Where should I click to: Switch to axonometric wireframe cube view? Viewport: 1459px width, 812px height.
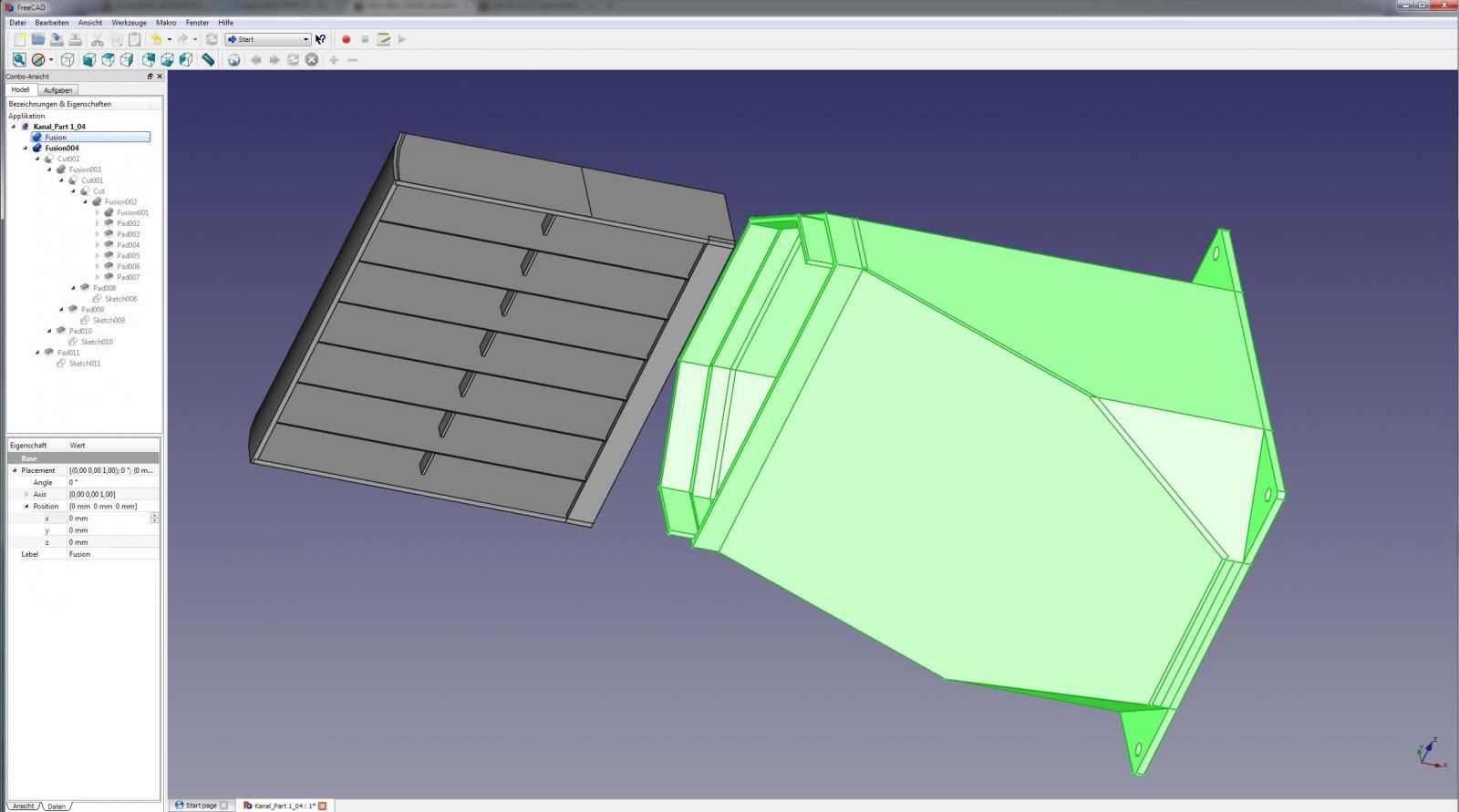click(x=67, y=59)
